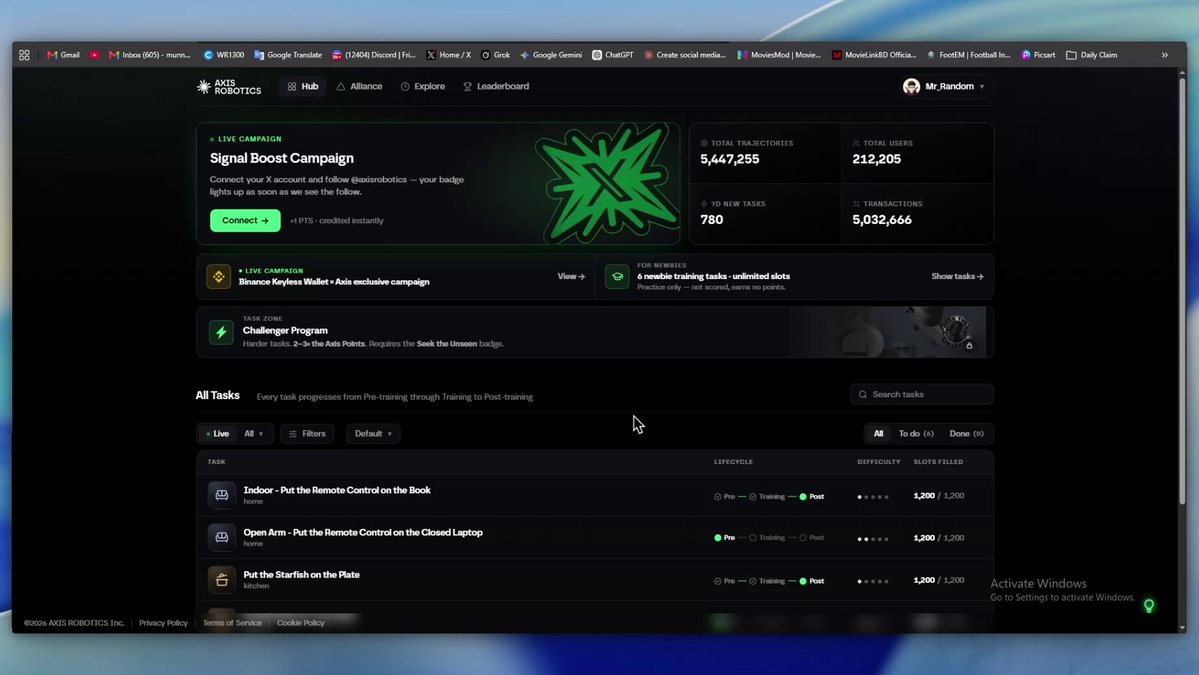This screenshot has height=675, width=1199.
Task: Open the Grok bookmark
Action: [x=496, y=55]
